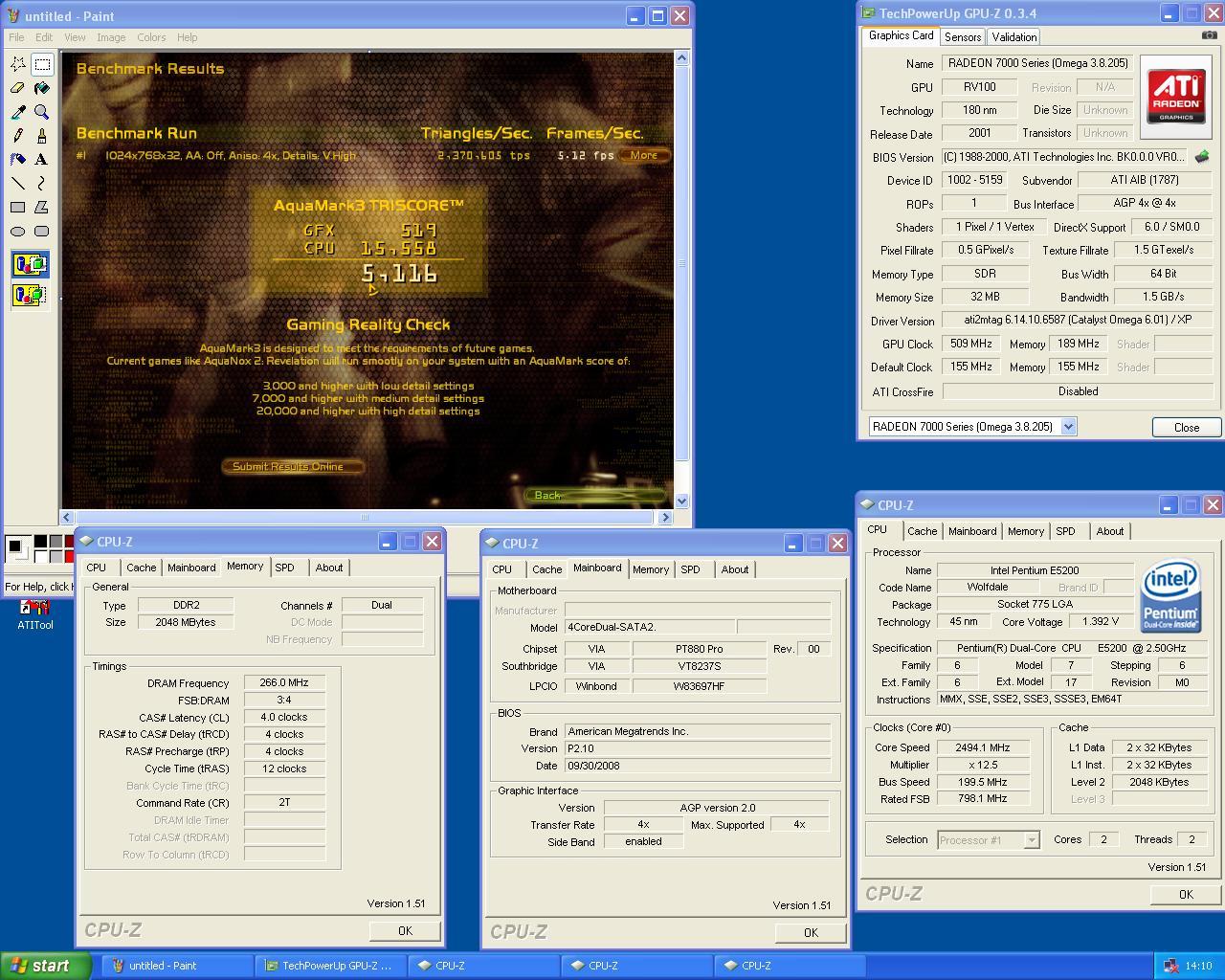Open the About tab in the mainboard CPU-Z window
Viewport: 1225px width, 980px height.
point(735,569)
